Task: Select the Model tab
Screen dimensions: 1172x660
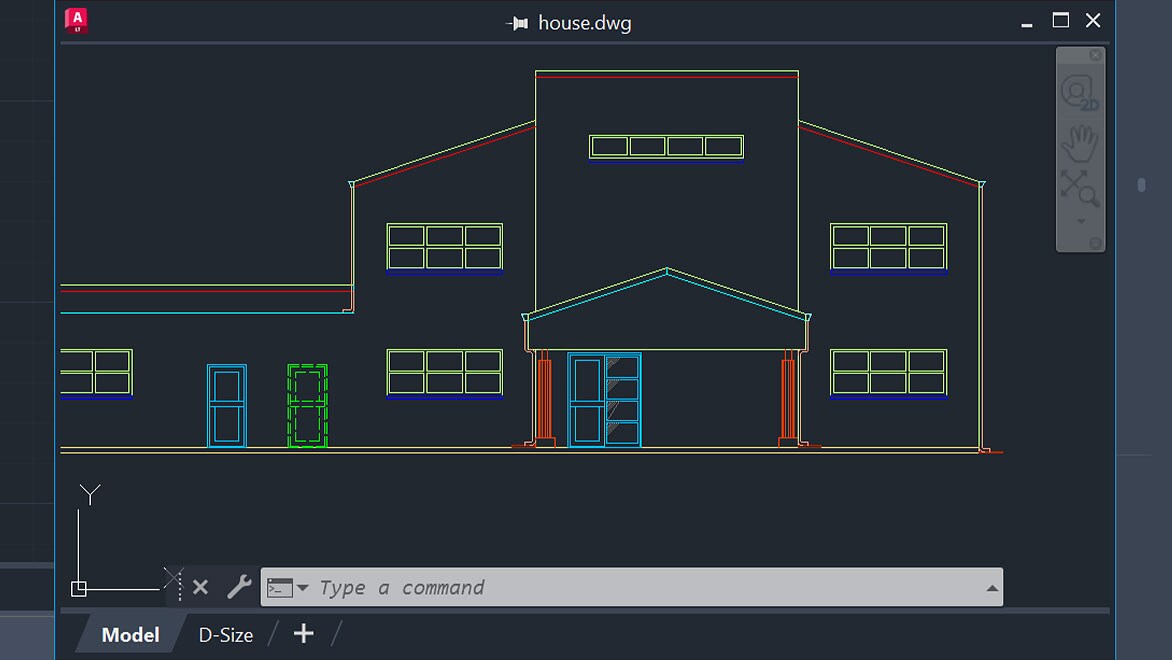Action: (x=129, y=634)
